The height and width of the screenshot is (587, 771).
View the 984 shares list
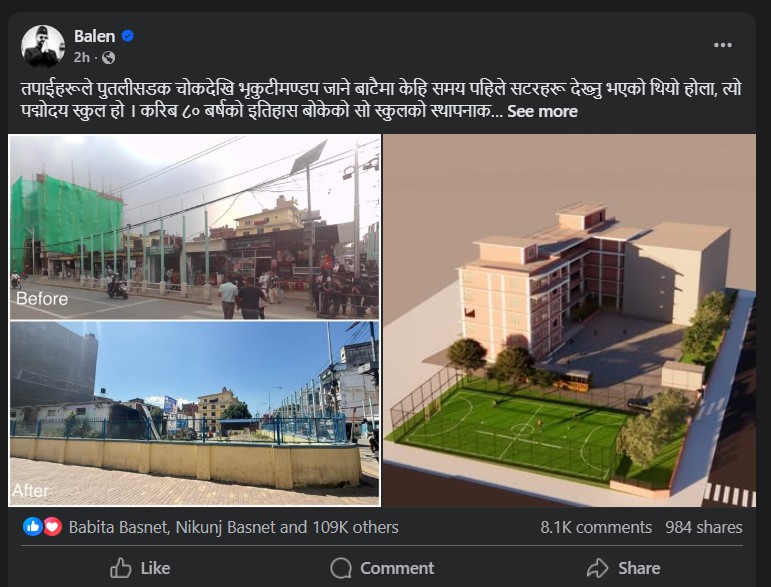coord(704,527)
